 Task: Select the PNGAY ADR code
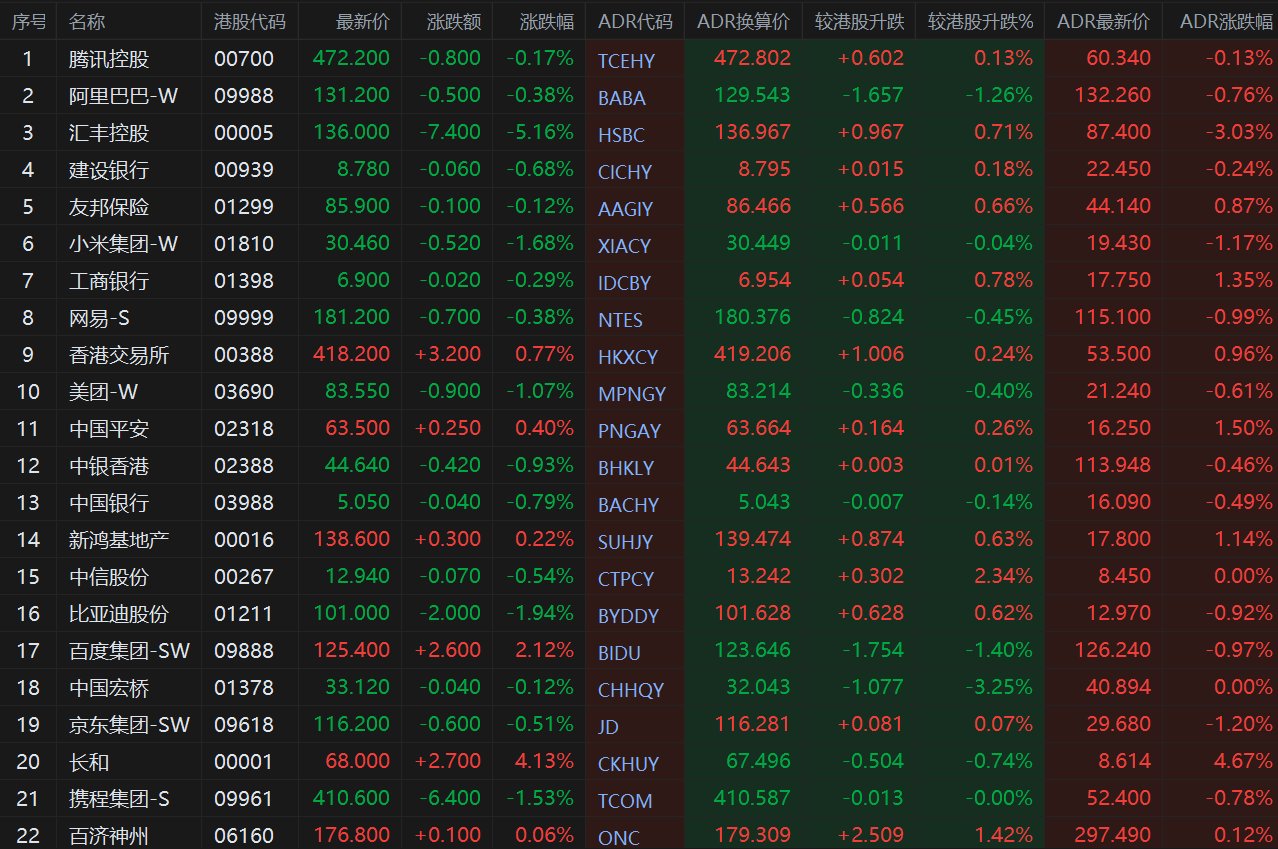click(x=629, y=431)
